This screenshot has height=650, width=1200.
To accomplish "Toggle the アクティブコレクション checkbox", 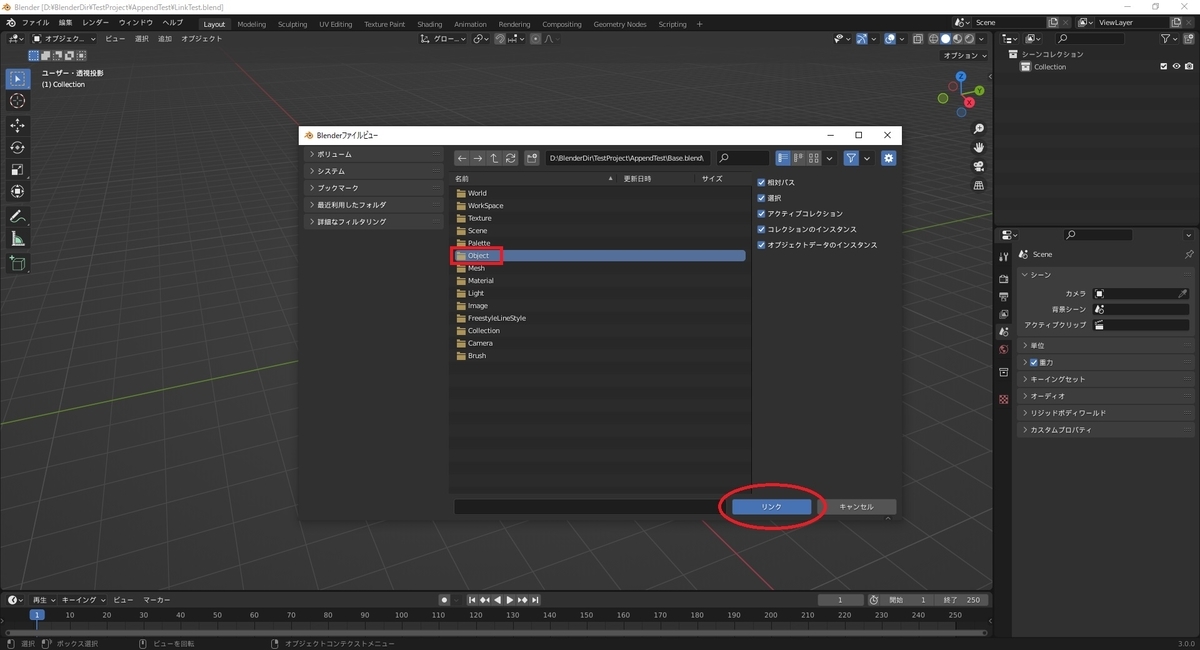I will point(762,214).
